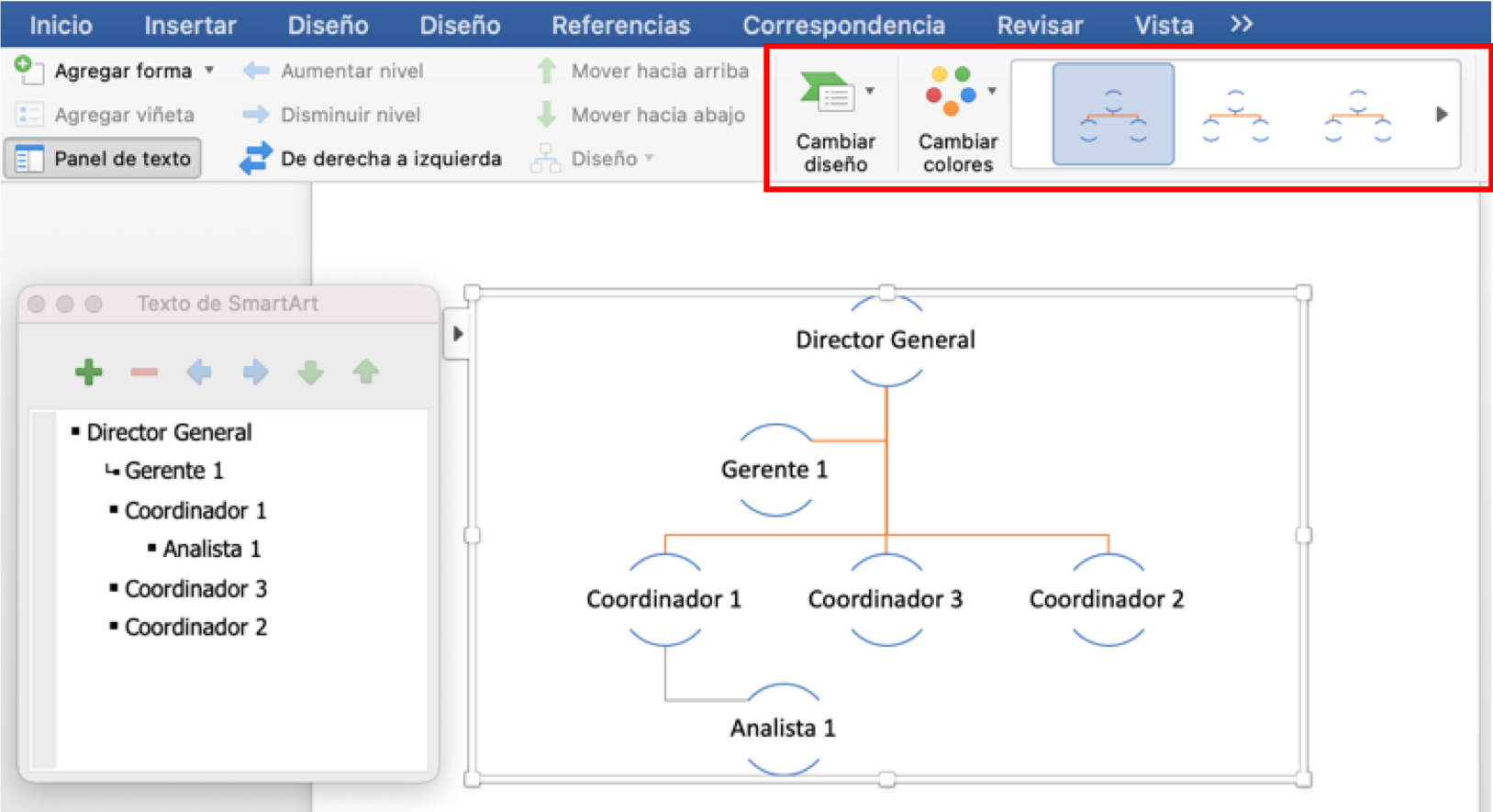
Task: Click Analista 1 shape in diagram
Action: (x=783, y=729)
